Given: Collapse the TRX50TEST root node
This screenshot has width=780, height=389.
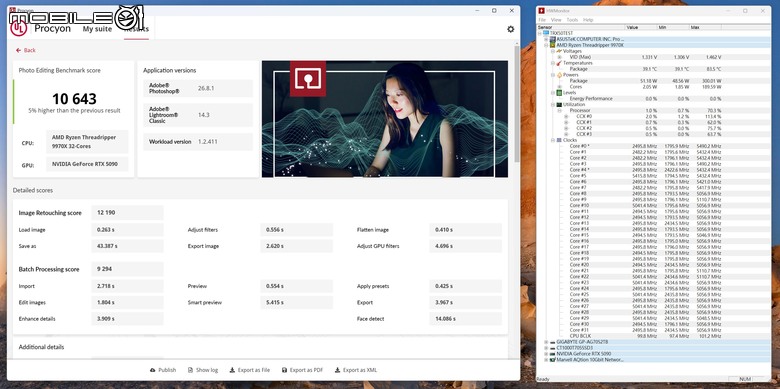Looking at the screenshot, I should coord(541,33).
